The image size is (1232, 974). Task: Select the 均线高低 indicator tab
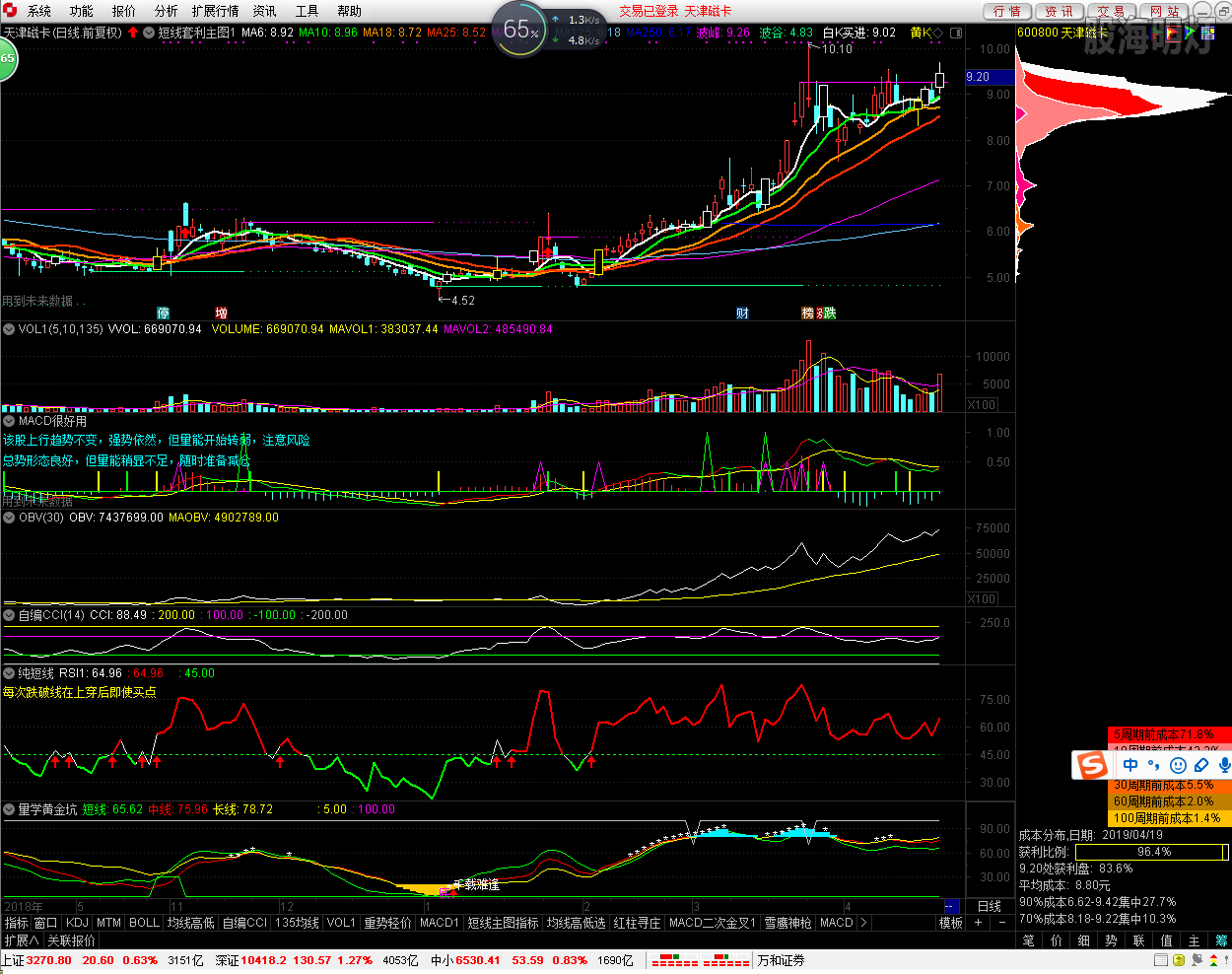click(x=191, y=923)
